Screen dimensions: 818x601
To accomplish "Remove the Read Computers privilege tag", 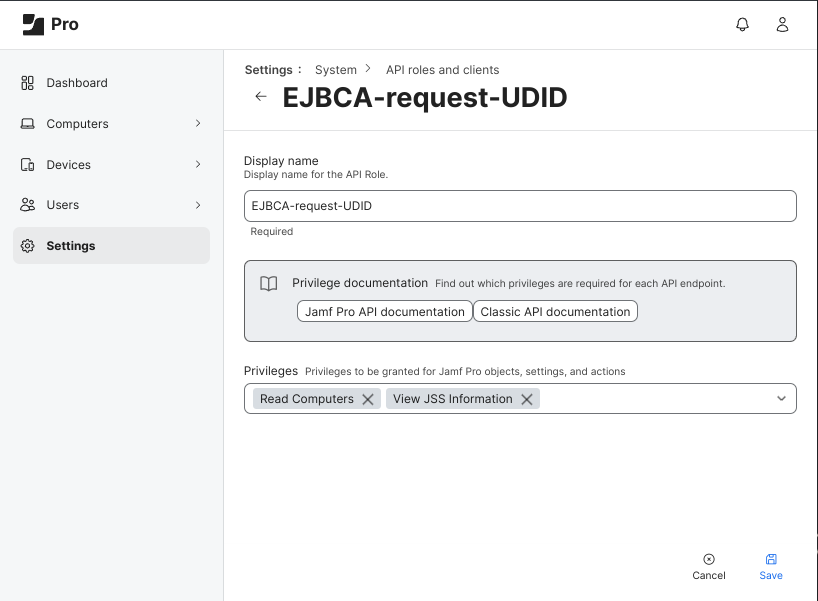I will [368, 399].
